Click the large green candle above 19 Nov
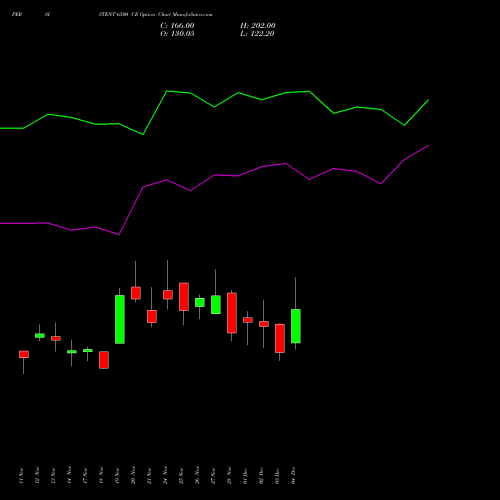This screenshot has width=500, height=500. coord(120,319)
